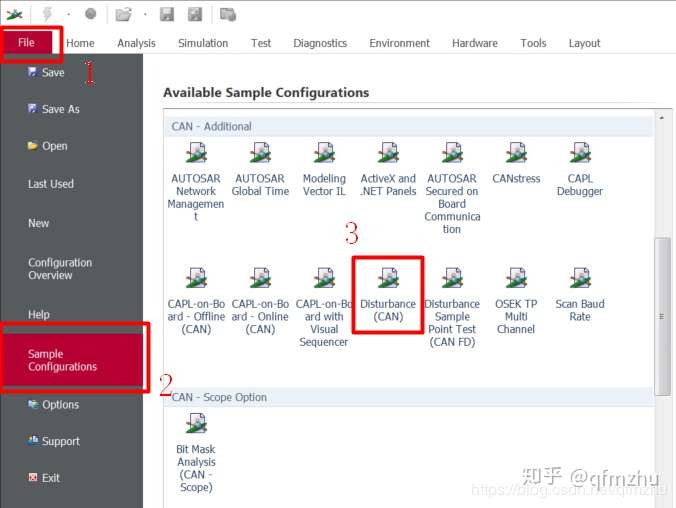
Task: Open AUTOSAR Secured on Board Communication sample
Action: click(452, 188)
